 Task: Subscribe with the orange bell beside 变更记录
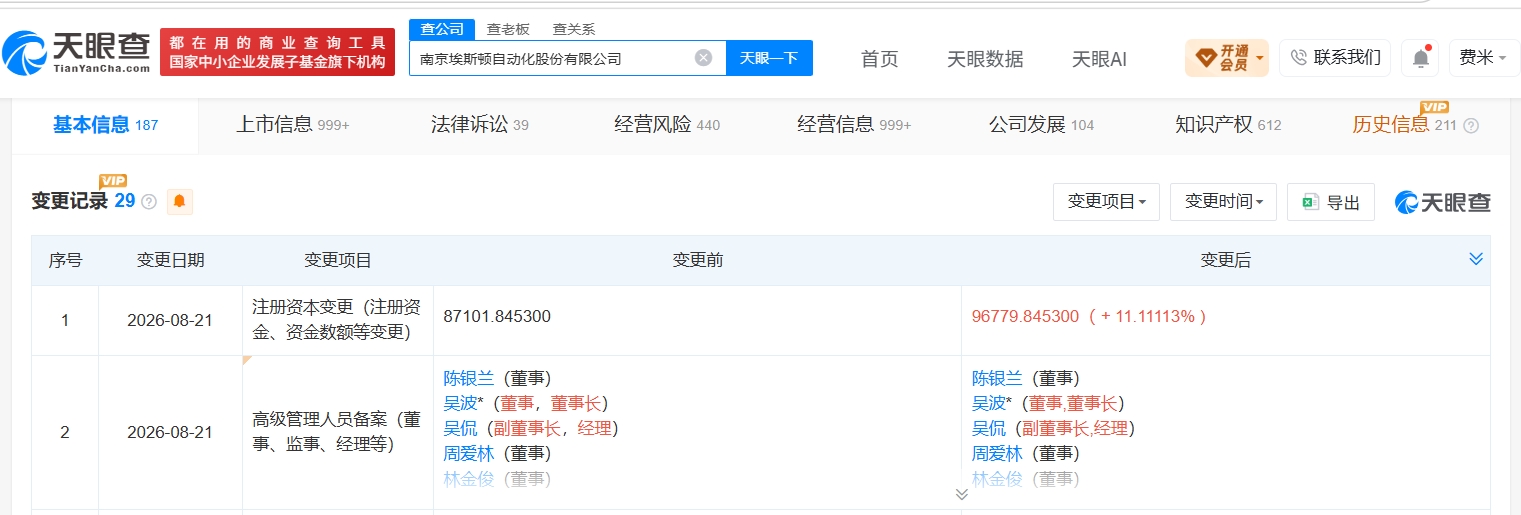tap(179, 201)
